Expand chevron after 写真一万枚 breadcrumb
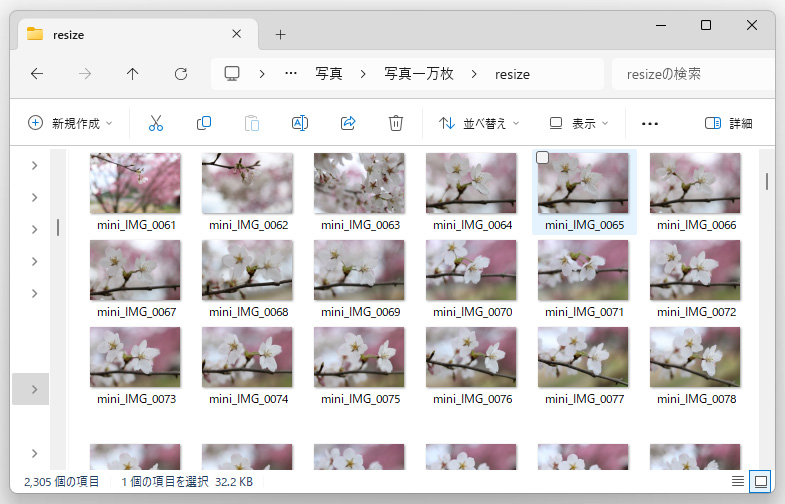This screenshot has height=504, width=785. (x=474, y=74)
